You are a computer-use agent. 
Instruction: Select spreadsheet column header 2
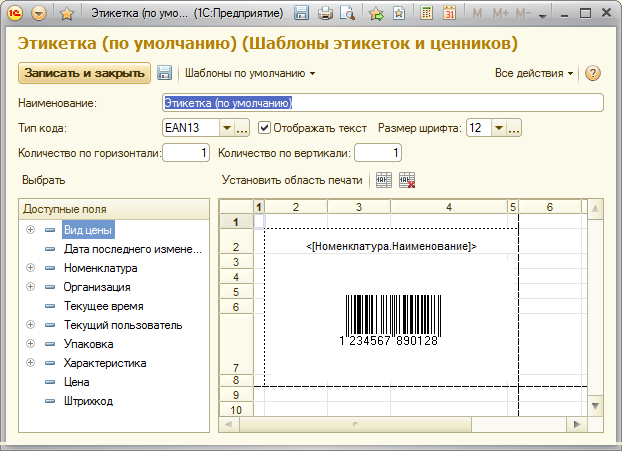[296, 207]
